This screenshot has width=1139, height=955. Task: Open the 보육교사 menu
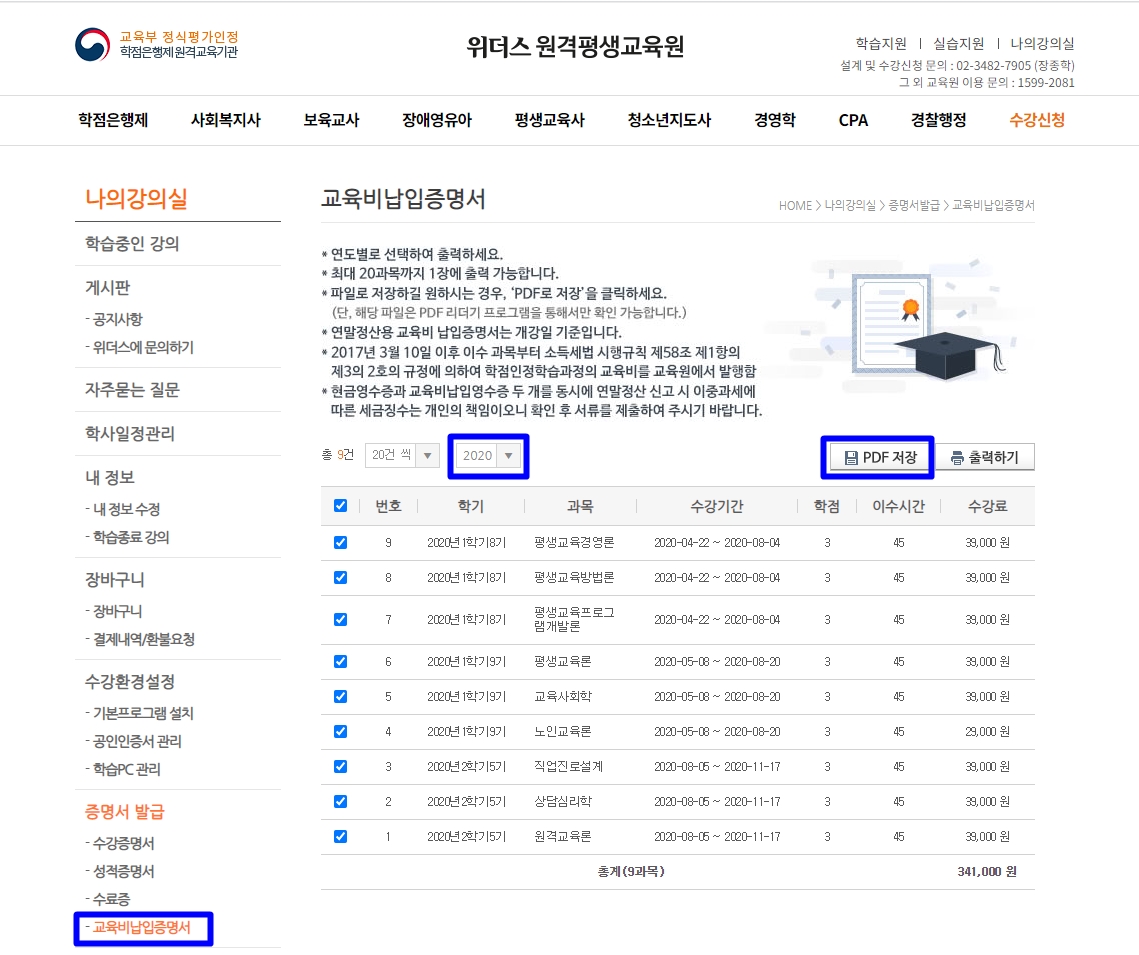(331, 120)
